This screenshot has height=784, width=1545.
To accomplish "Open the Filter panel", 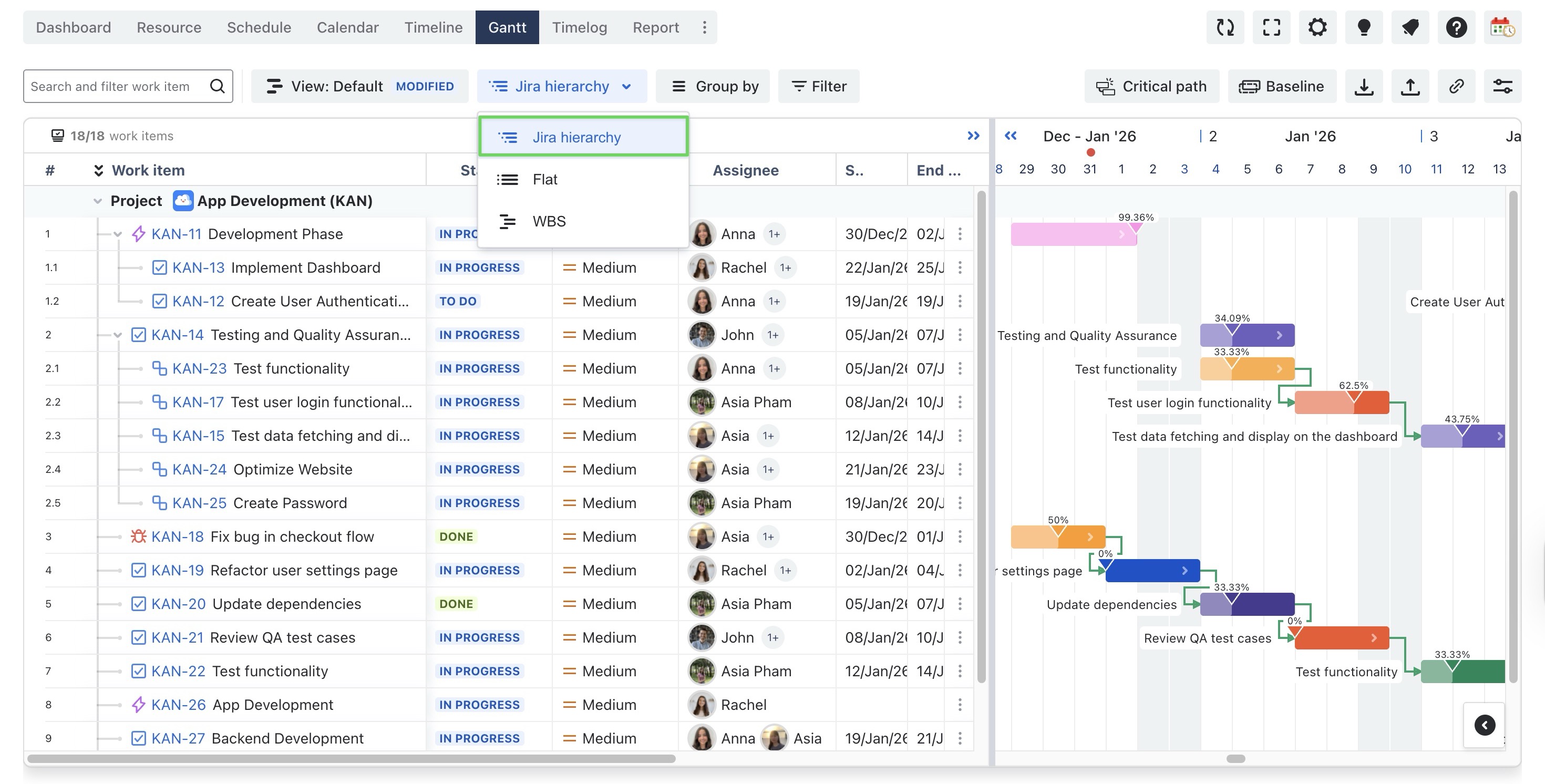I will pos(819,86).
